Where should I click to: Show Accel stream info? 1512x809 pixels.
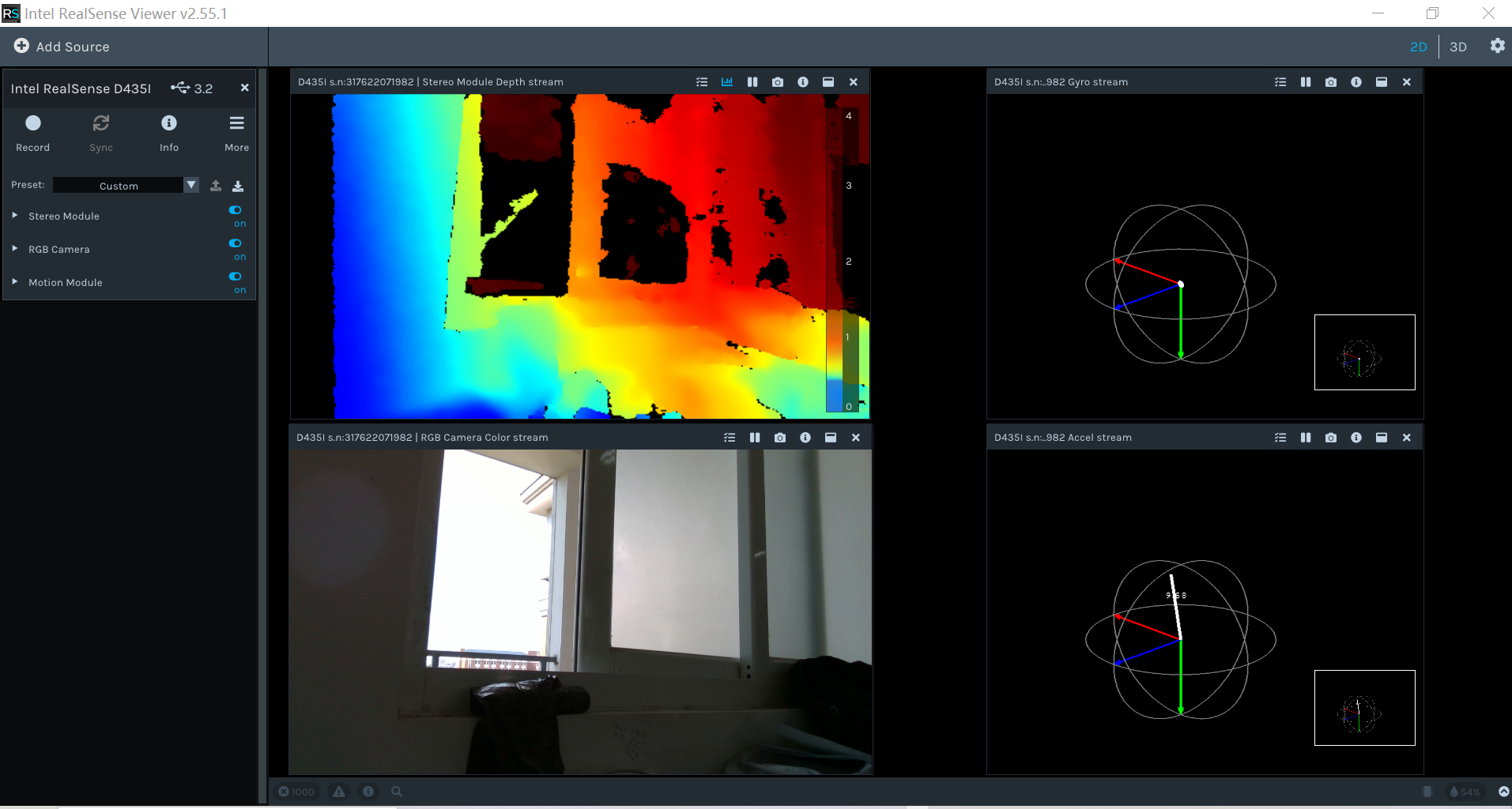pos(1356,438)
